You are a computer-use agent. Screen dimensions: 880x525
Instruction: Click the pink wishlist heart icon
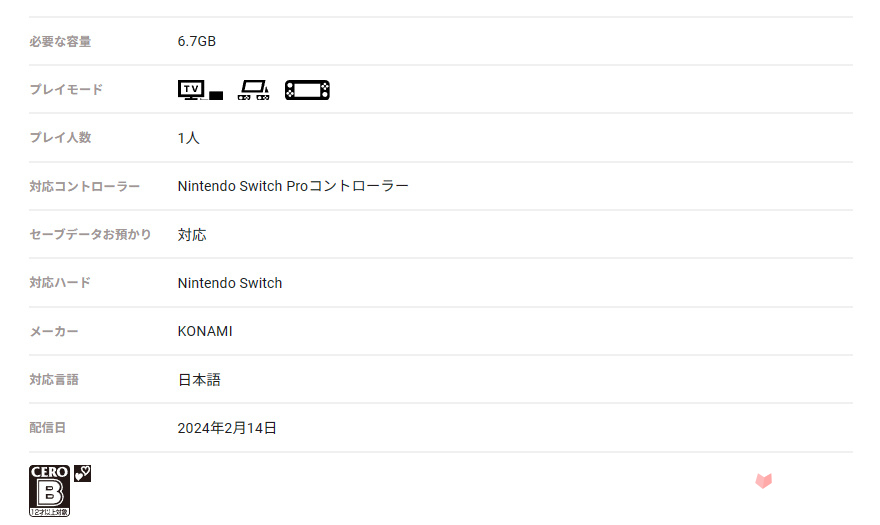click(x=763, y=481)
